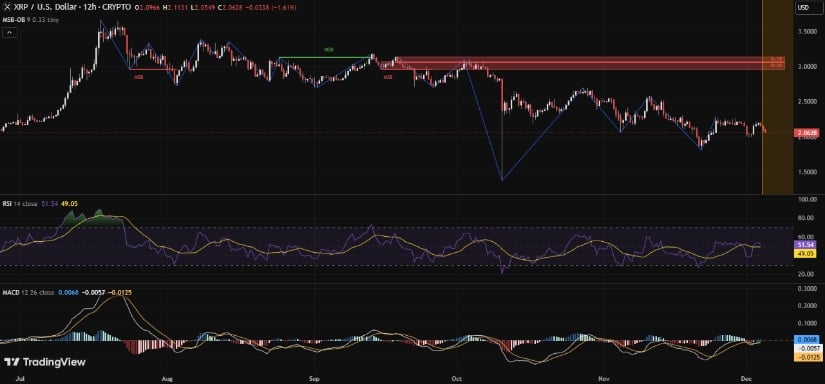Open the TradingView logo link
Viewport: 825px width, 384px height.
(45, 362)
